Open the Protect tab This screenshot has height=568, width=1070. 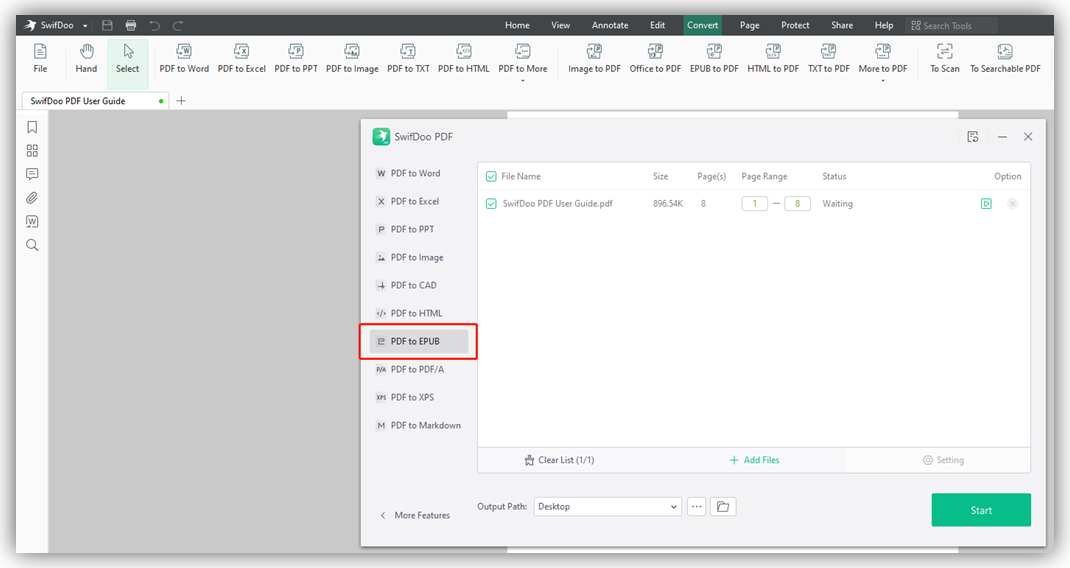point(795,25)
